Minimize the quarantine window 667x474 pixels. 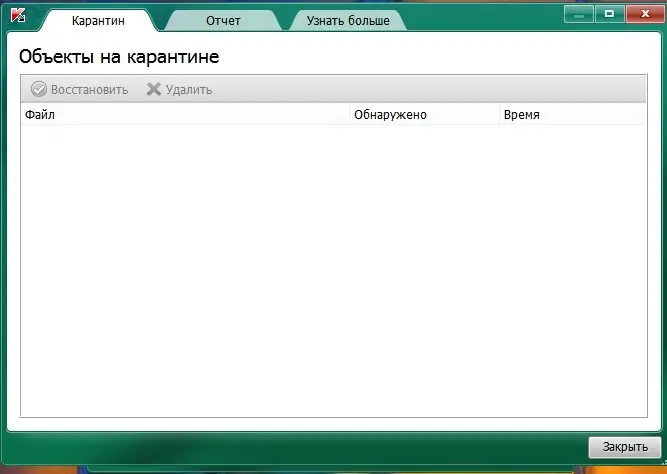click(x=578, y=14)
